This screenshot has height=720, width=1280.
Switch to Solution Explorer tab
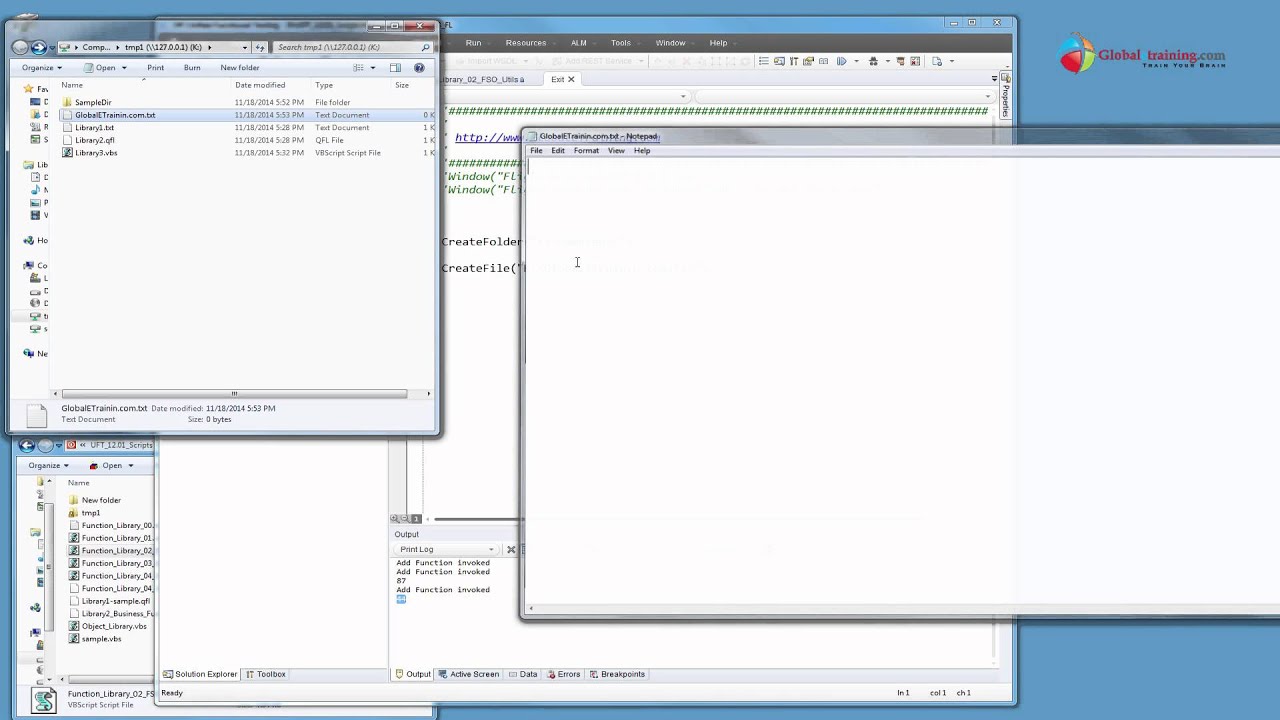point(200,674)
